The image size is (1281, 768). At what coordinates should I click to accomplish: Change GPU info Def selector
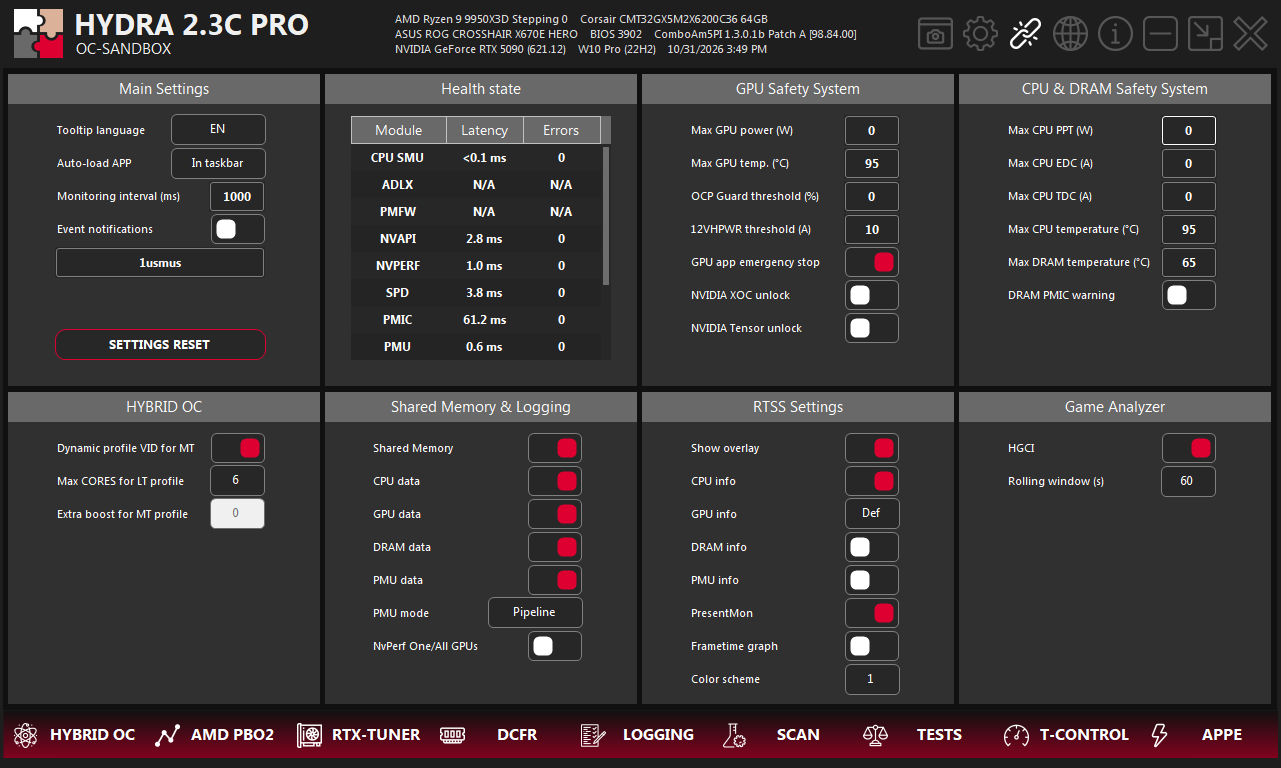(872, 514)
